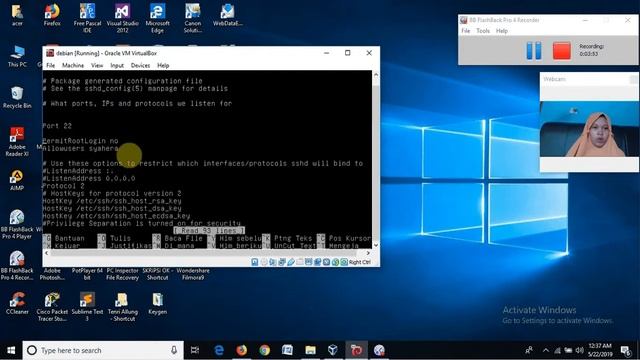Open the VirtualBox View menu
Image resolution: width=640 pixels, height=360 pixels.
pos(97,65)
